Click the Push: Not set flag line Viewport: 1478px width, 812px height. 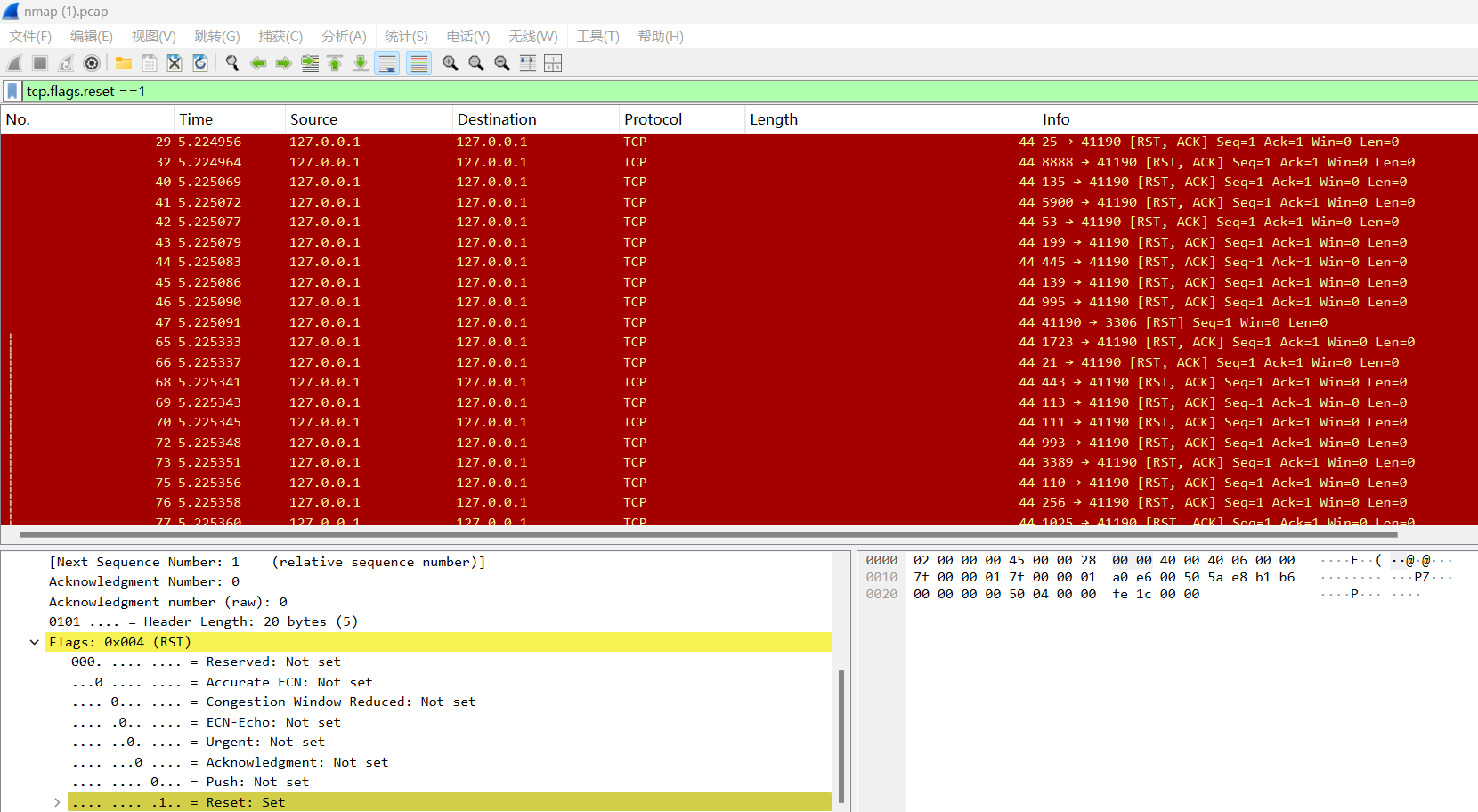click(x=191, y=782)
